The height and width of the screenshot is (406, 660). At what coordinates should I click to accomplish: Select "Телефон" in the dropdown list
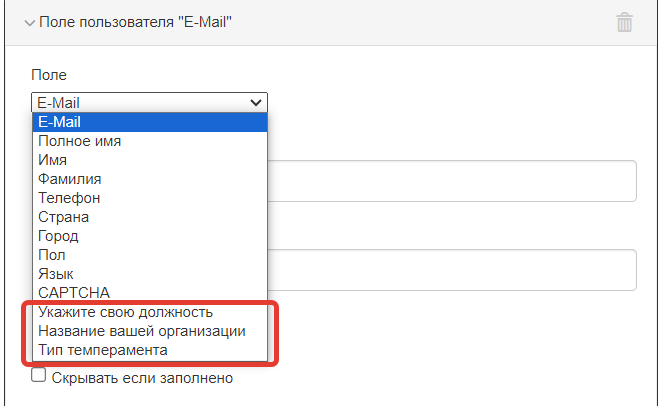point(150,198)
